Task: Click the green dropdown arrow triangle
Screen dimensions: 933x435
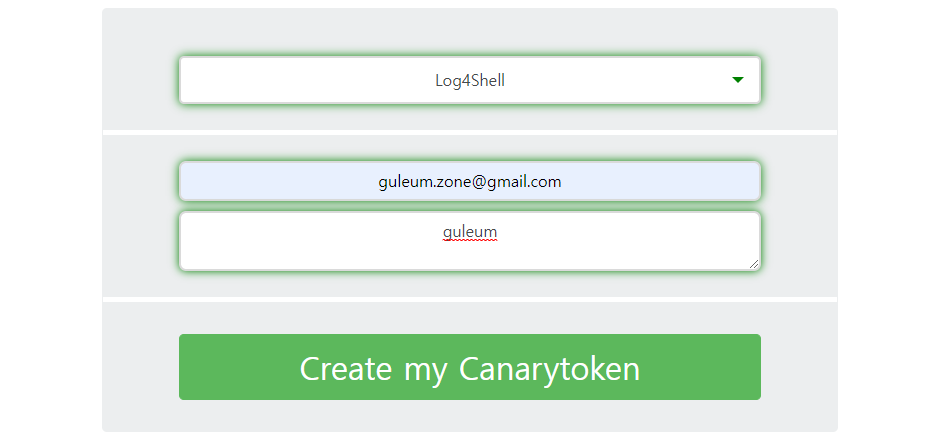Action: point(738,80)
